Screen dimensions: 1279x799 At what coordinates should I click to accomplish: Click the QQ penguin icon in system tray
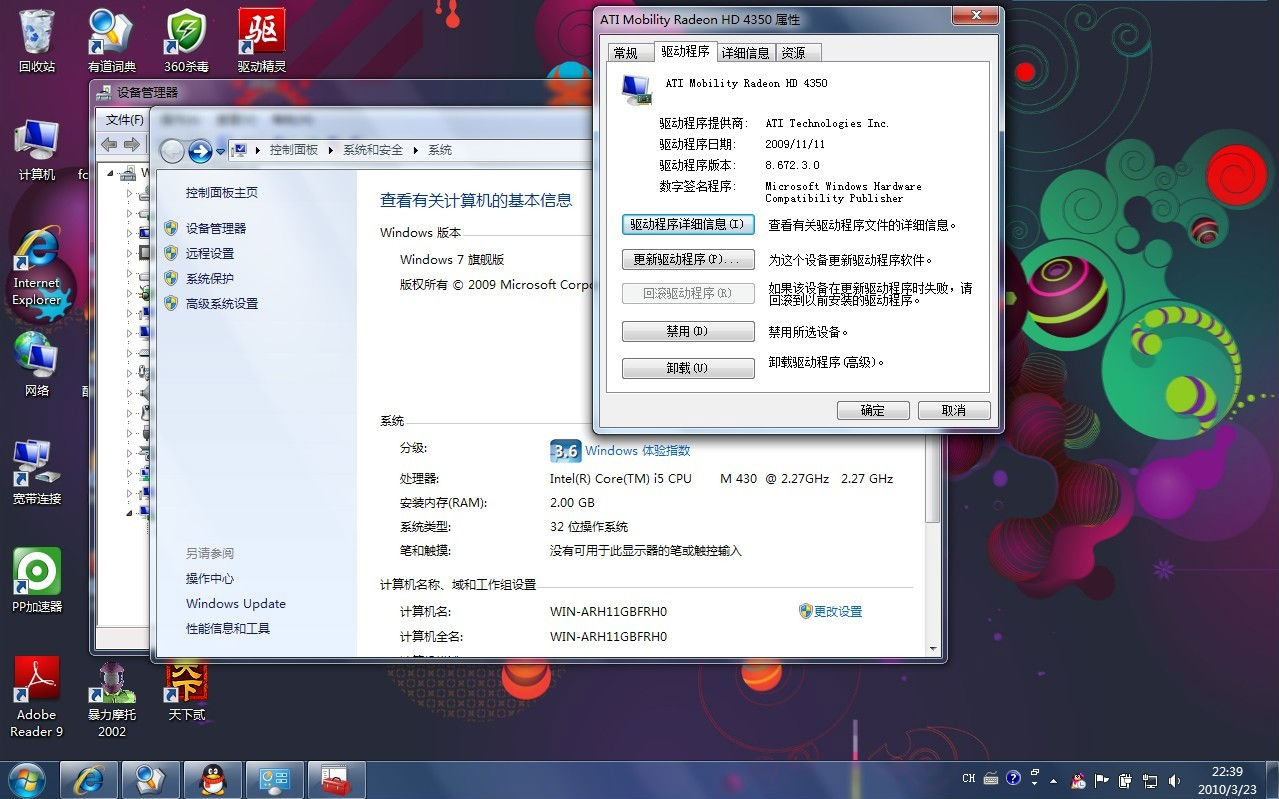[1078, 779]
